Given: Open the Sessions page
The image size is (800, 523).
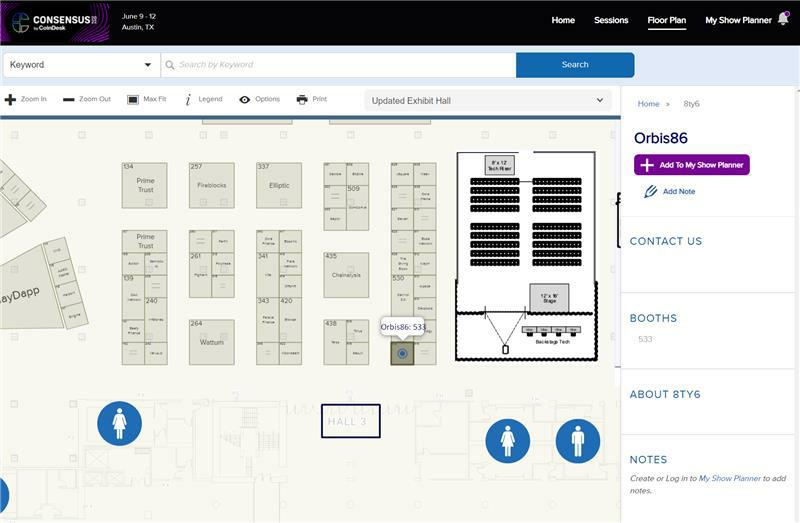Looking at the screenshot, I should 611,20.
